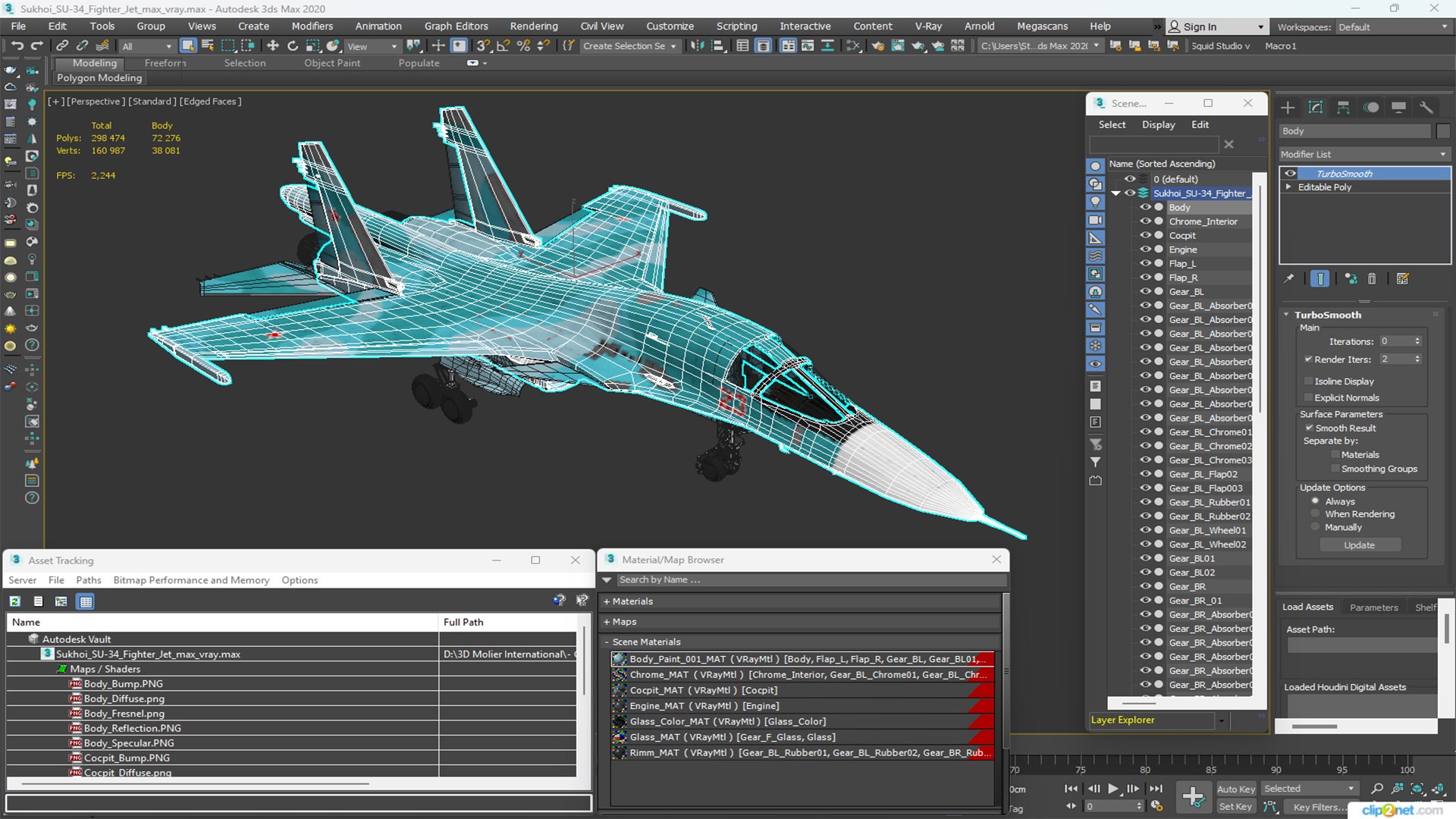Open the Motion command panel tab
Image resolution: width=1456 pixels, height=819 pixels.
coord(1371,108)
